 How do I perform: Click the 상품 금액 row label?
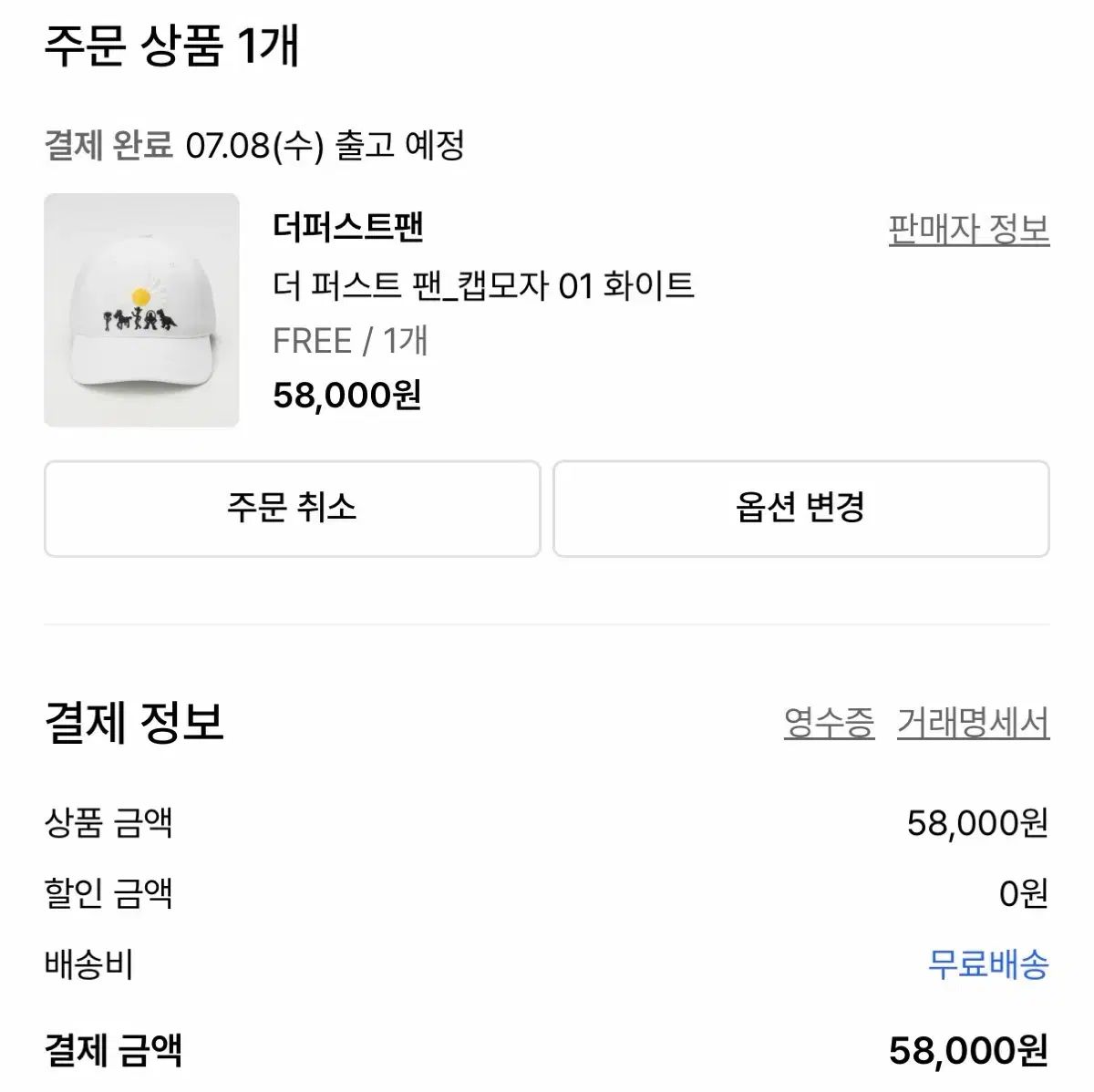(108, 823)
